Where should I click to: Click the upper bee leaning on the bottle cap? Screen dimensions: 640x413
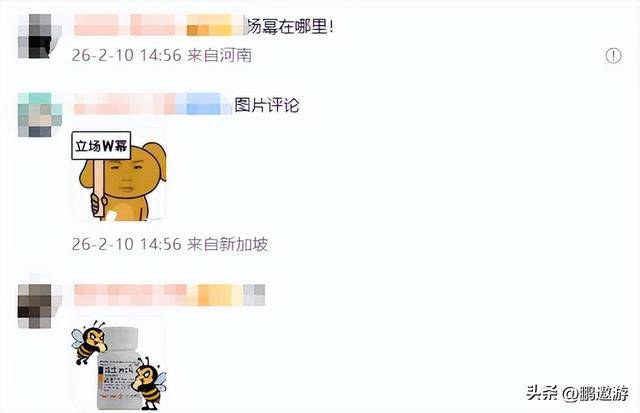(x=88, y=342)
